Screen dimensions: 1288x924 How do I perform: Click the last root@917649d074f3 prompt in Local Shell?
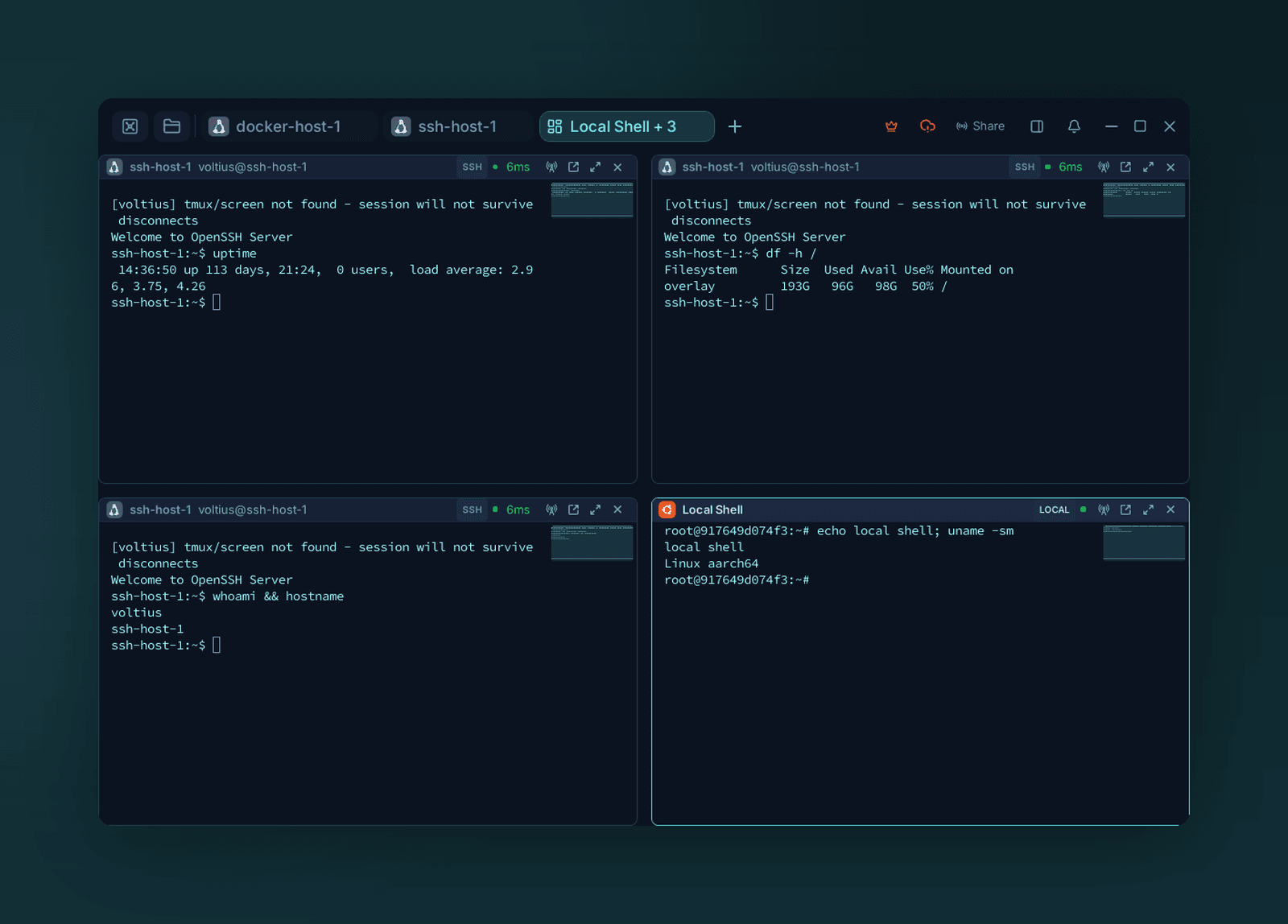pos(737,580)
